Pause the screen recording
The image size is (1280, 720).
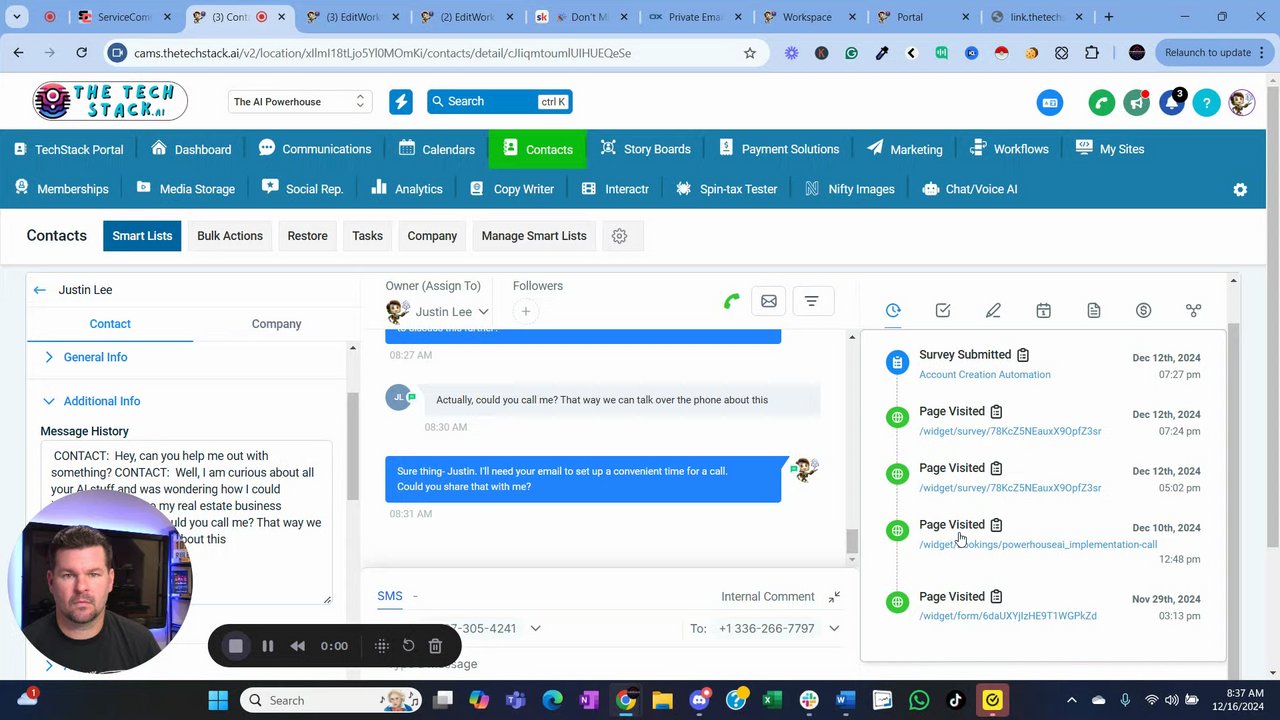pyautogui.click(x=267, y=646)
